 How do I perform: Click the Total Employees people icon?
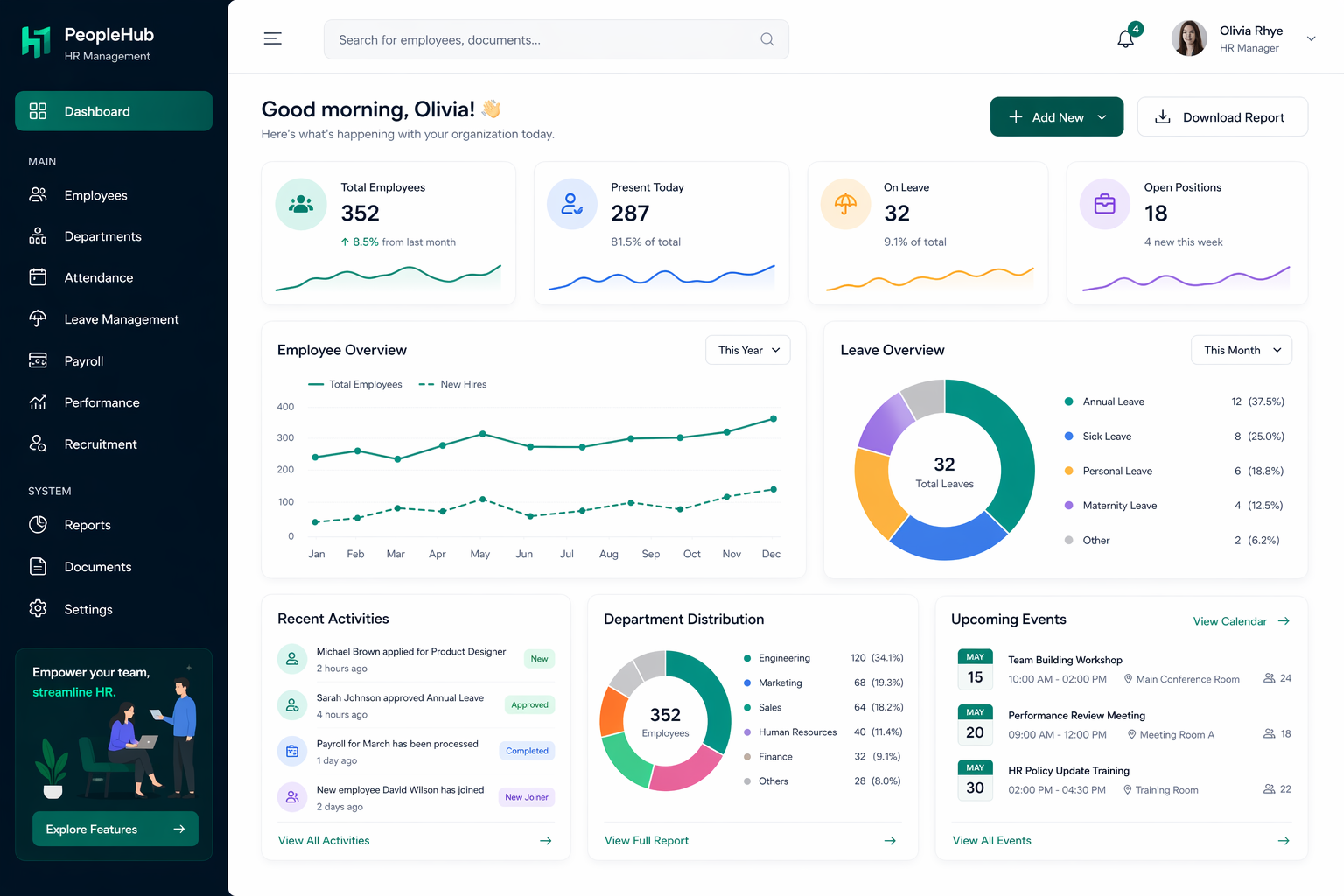click(301, 204)
